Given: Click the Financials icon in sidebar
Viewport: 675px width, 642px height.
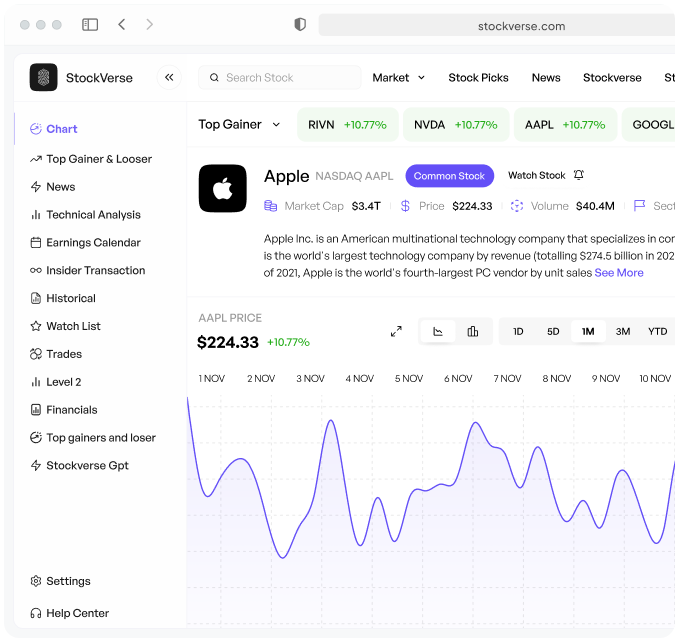Looking at the screenshot, I should [x=36, y=409].
